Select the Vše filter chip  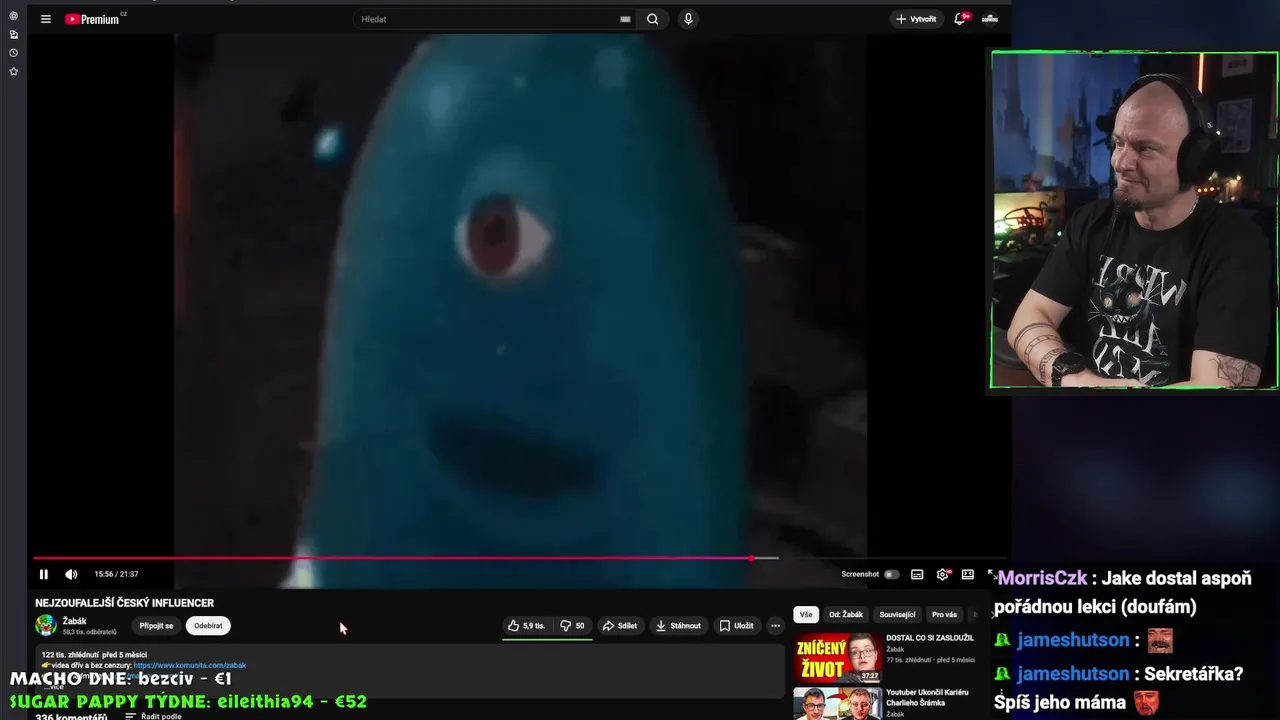click(x=806, y=615)
